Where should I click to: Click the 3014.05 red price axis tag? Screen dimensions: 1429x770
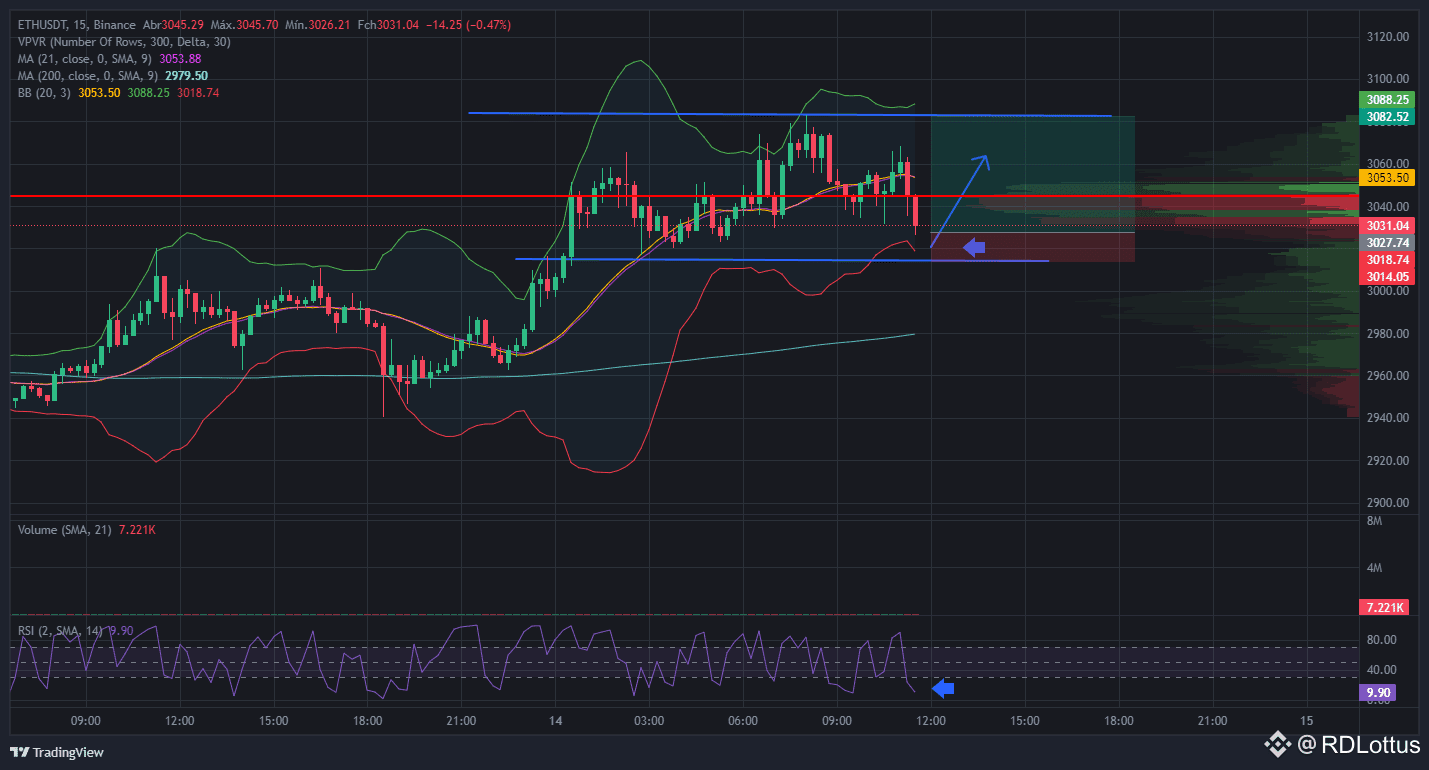coord(1386,276)
